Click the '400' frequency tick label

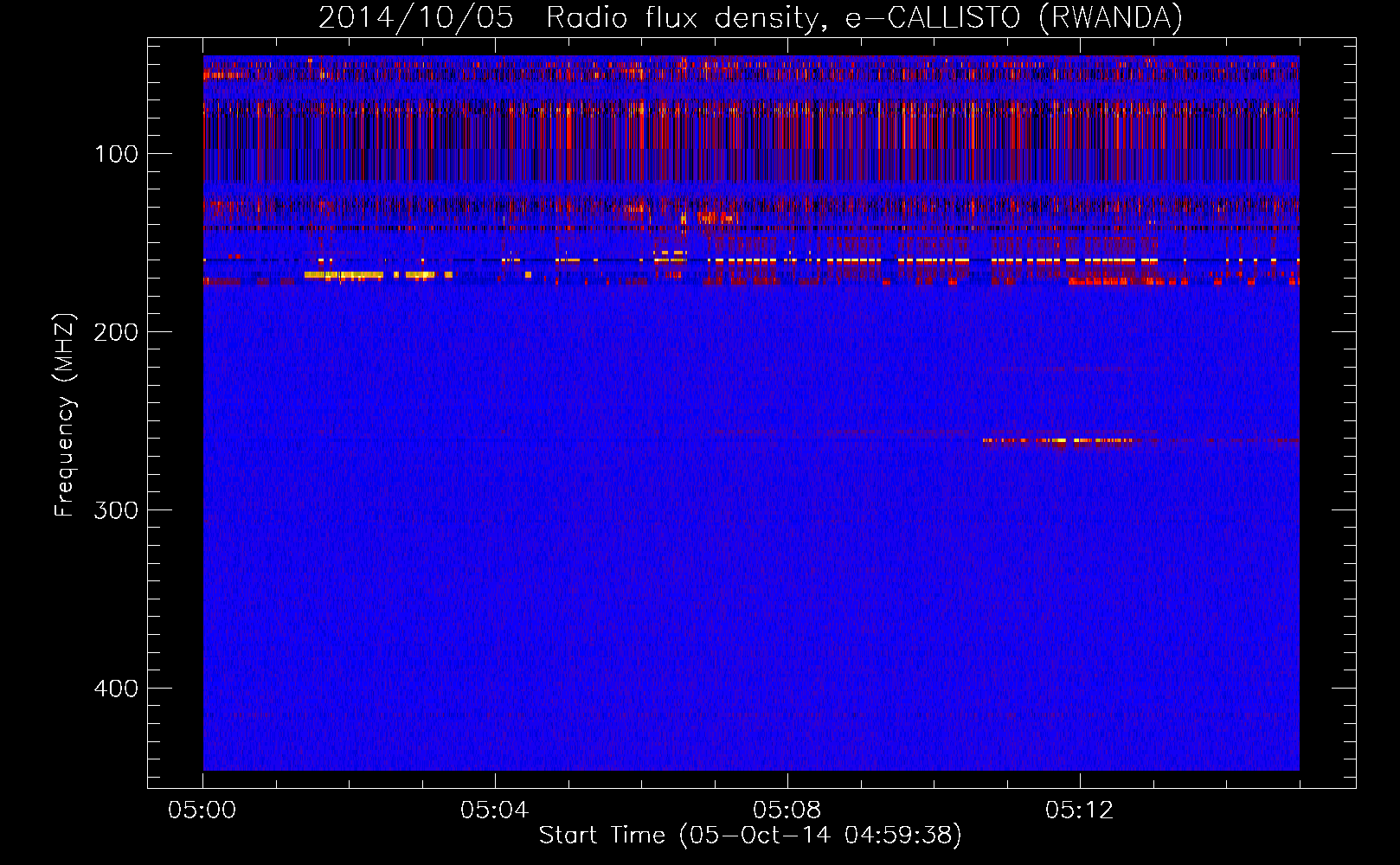[x=115, y=689]
